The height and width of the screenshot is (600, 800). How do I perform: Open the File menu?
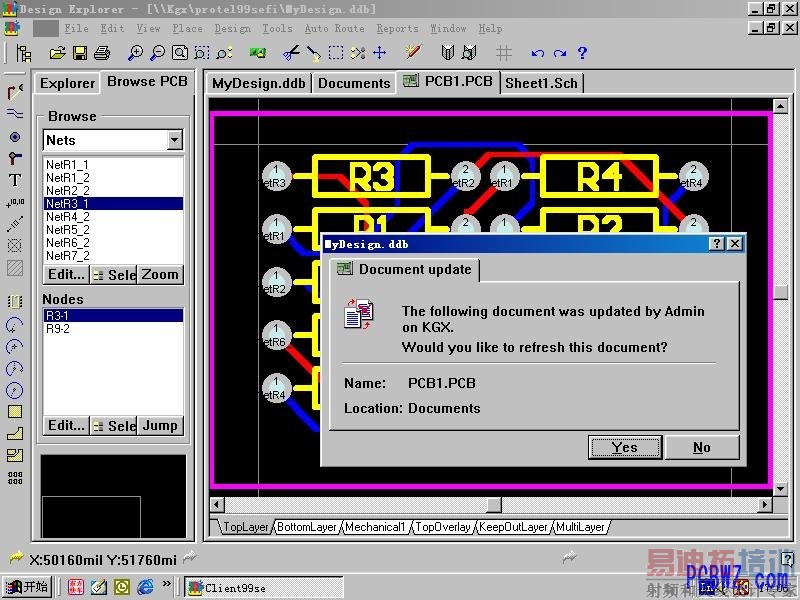click(77, 29)
